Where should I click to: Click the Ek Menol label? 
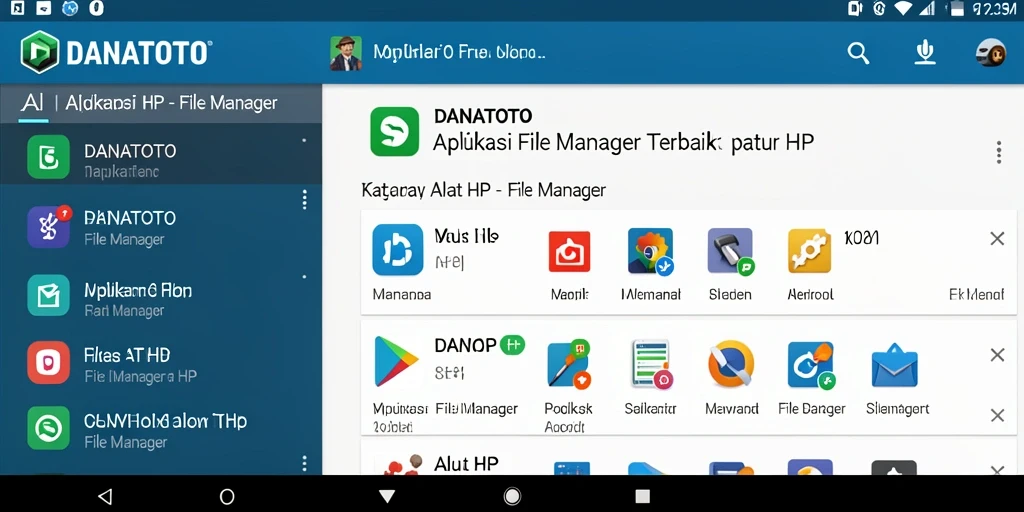(976, 295)
